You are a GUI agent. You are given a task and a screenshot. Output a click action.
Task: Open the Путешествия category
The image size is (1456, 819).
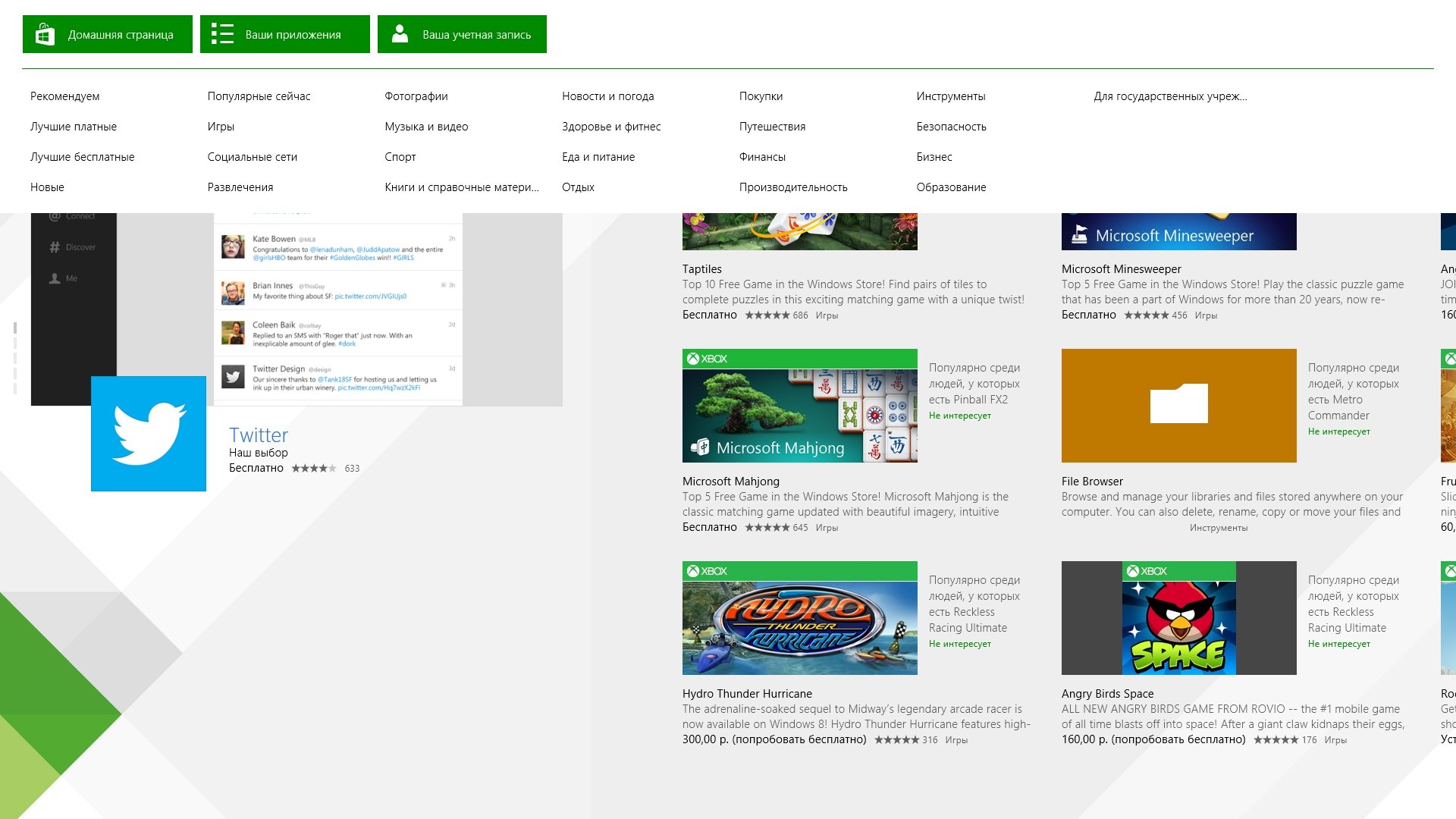click(772, 127)
